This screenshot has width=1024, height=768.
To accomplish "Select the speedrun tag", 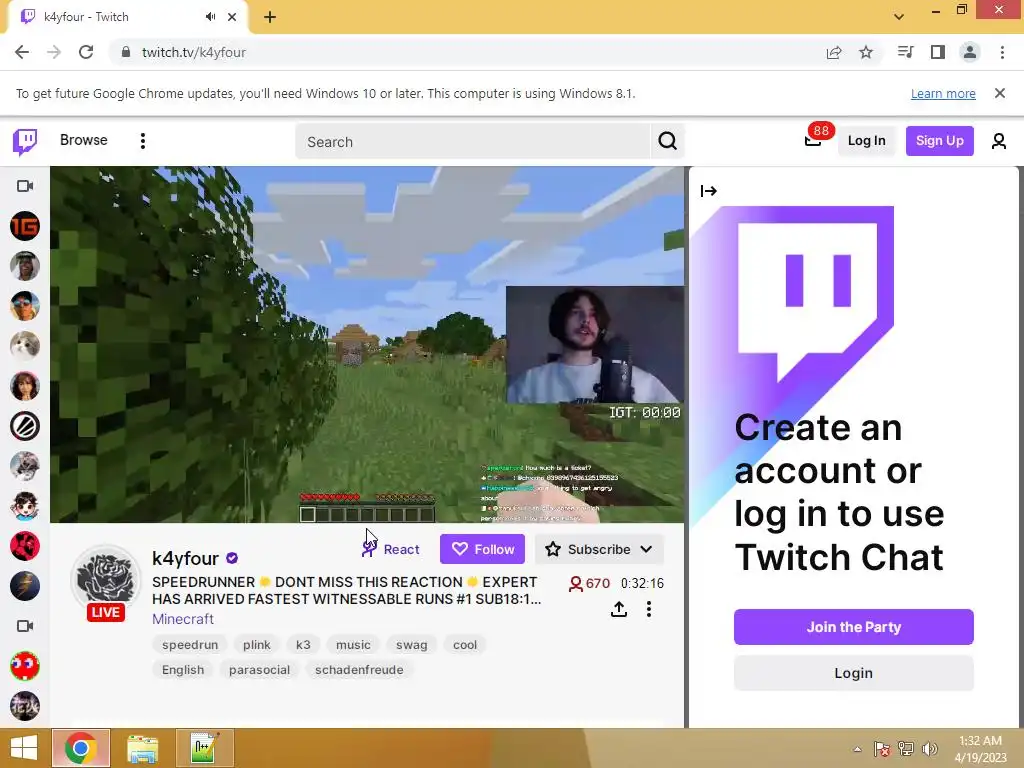I will tap(190, 645).
